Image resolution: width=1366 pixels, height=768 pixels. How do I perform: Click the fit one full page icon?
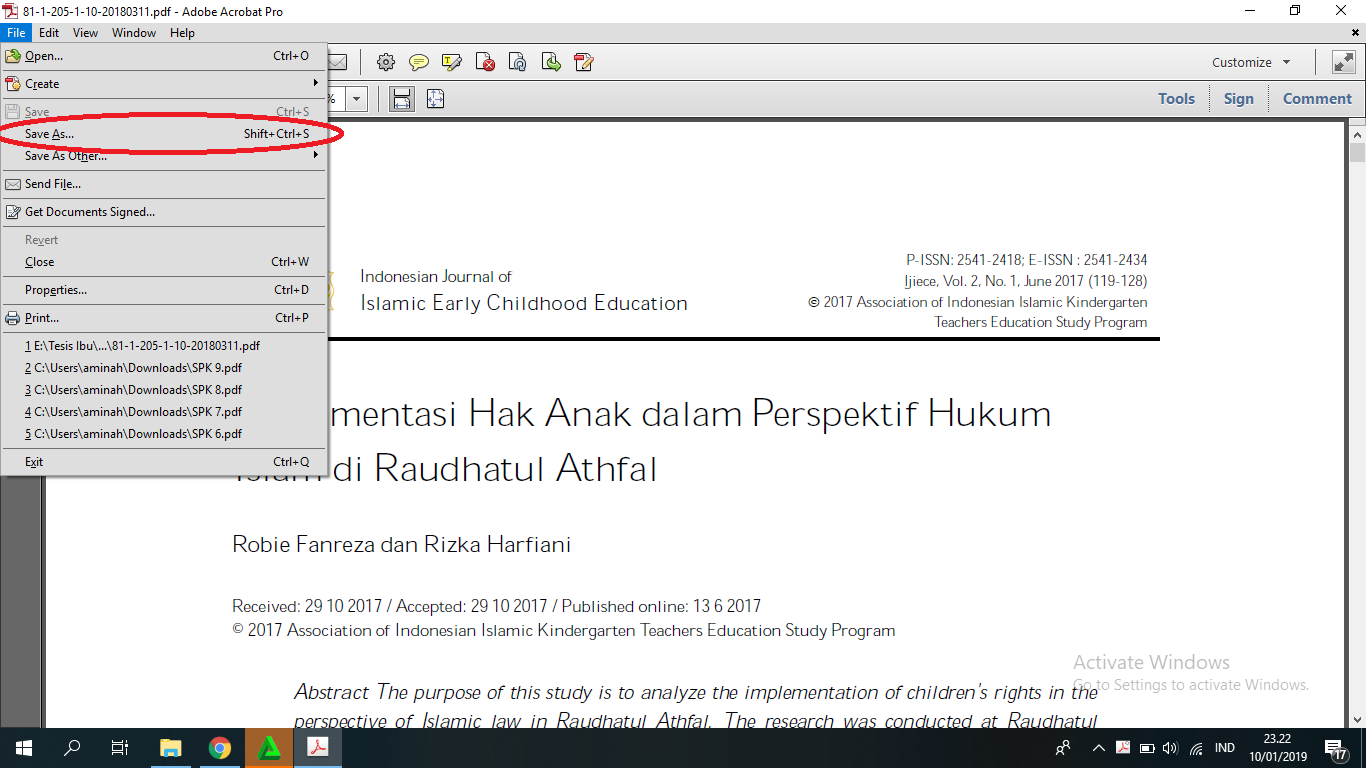435,99
